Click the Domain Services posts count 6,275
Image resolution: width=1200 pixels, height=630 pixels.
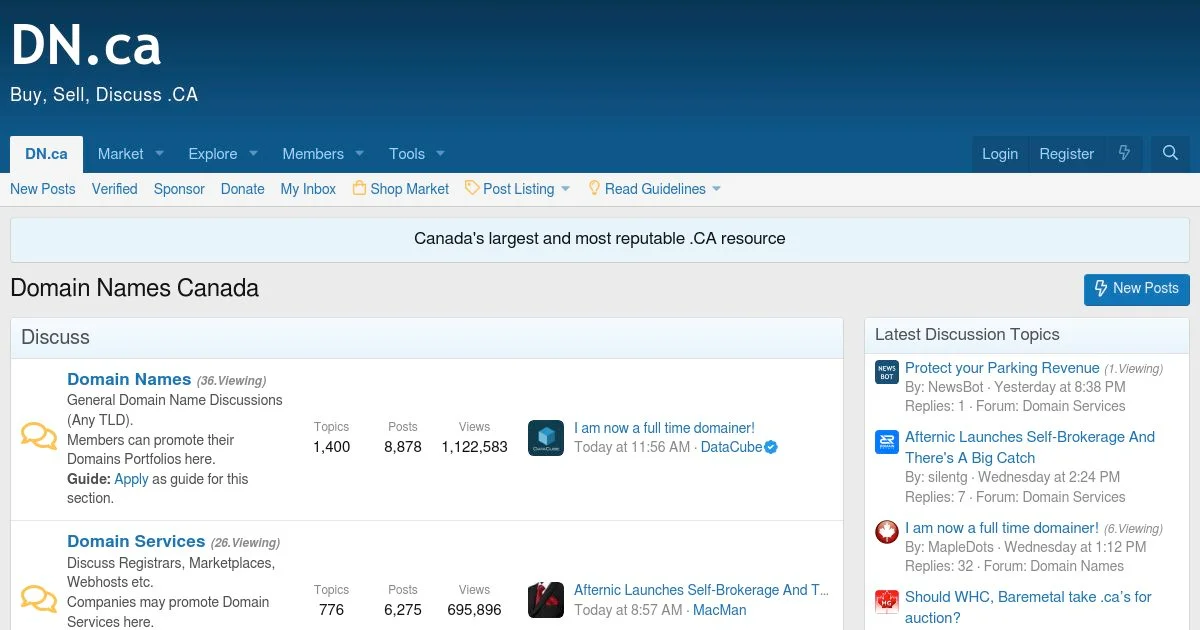click(x=403, y=609)
